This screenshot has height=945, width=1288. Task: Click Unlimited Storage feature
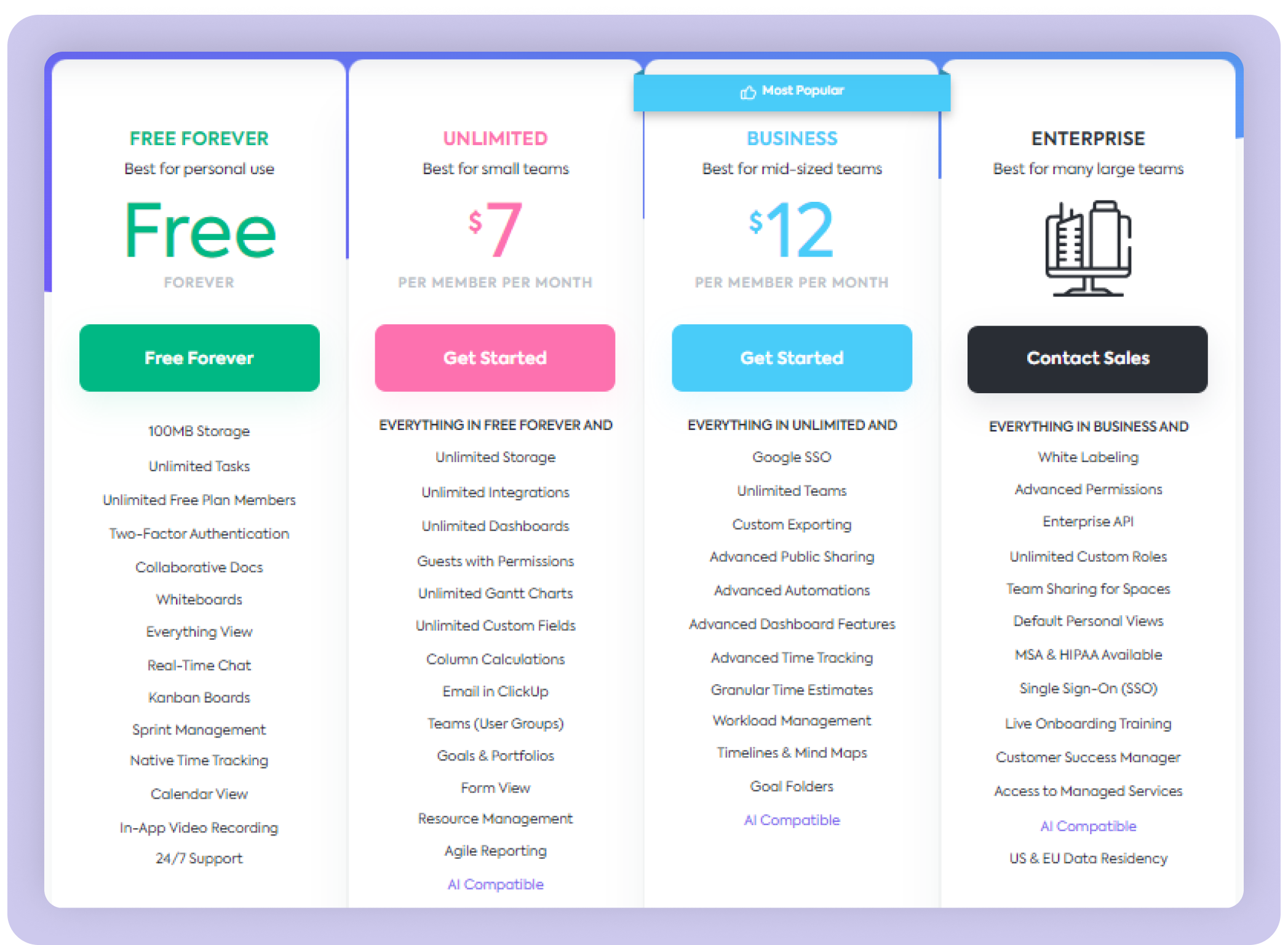(496, 458)
